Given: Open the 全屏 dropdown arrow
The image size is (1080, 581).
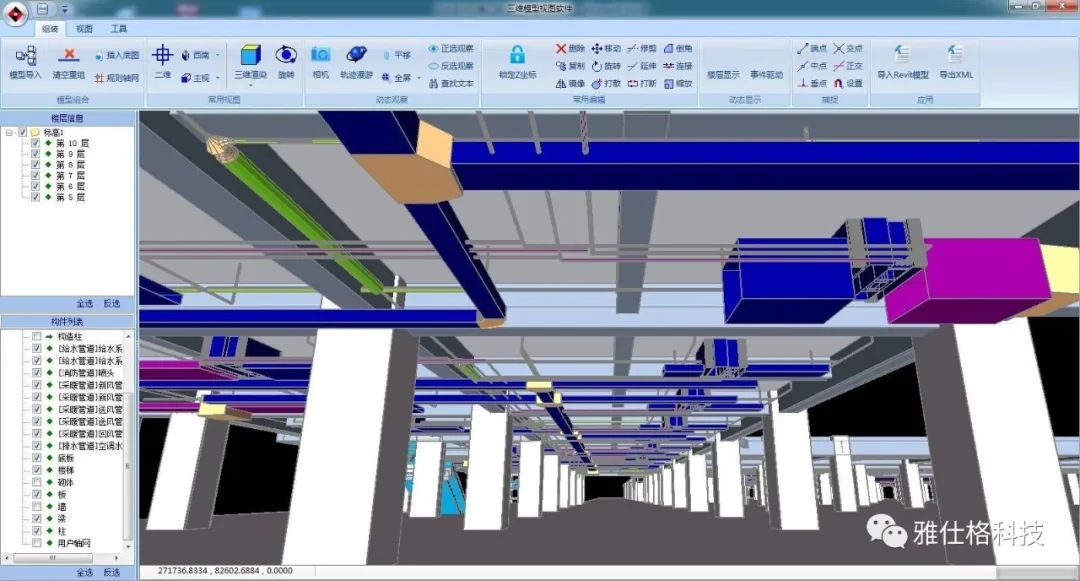Looking at the screenshot, I should tap(419, 78).
